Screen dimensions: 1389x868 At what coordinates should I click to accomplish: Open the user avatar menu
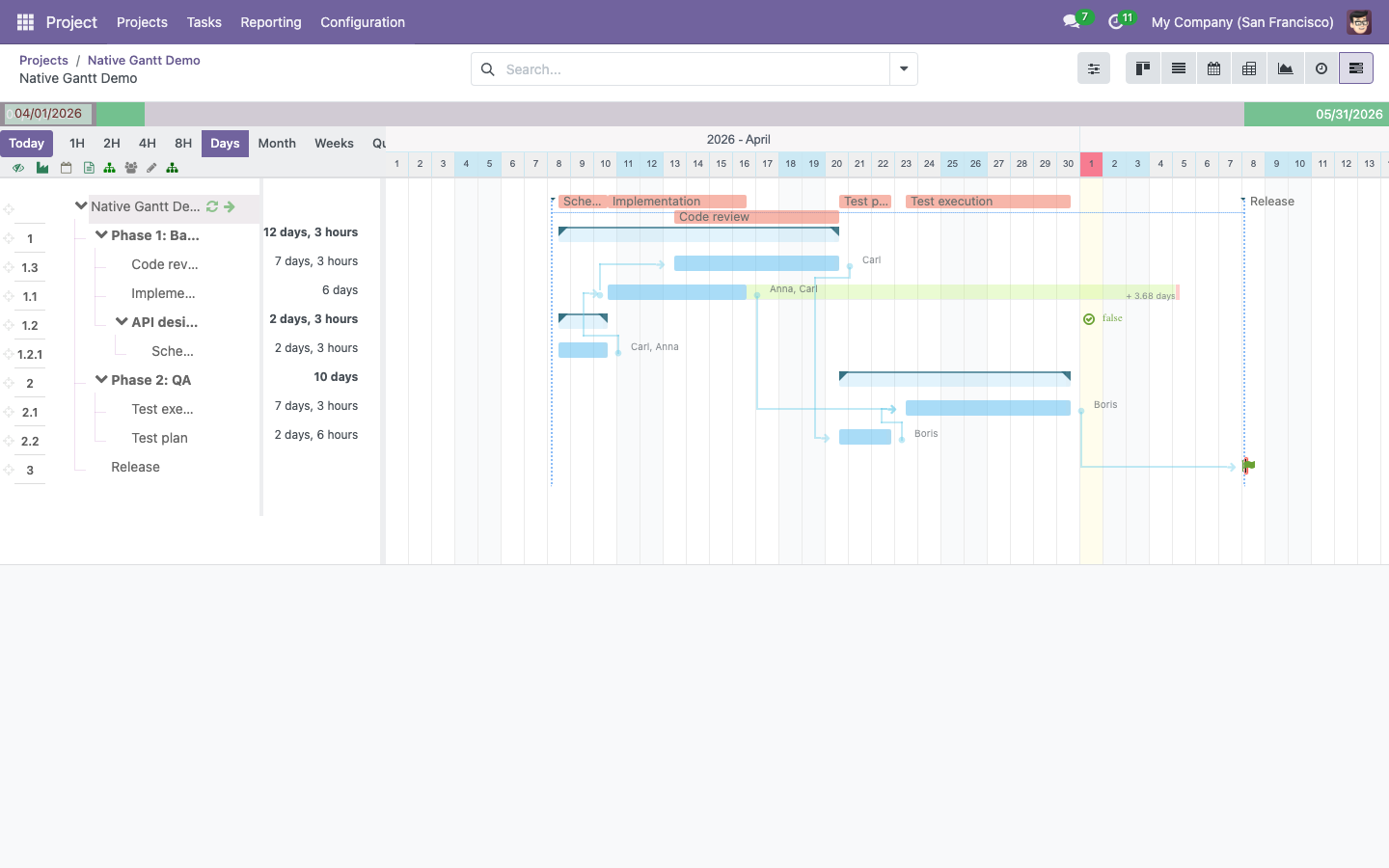click(1359, 22)
